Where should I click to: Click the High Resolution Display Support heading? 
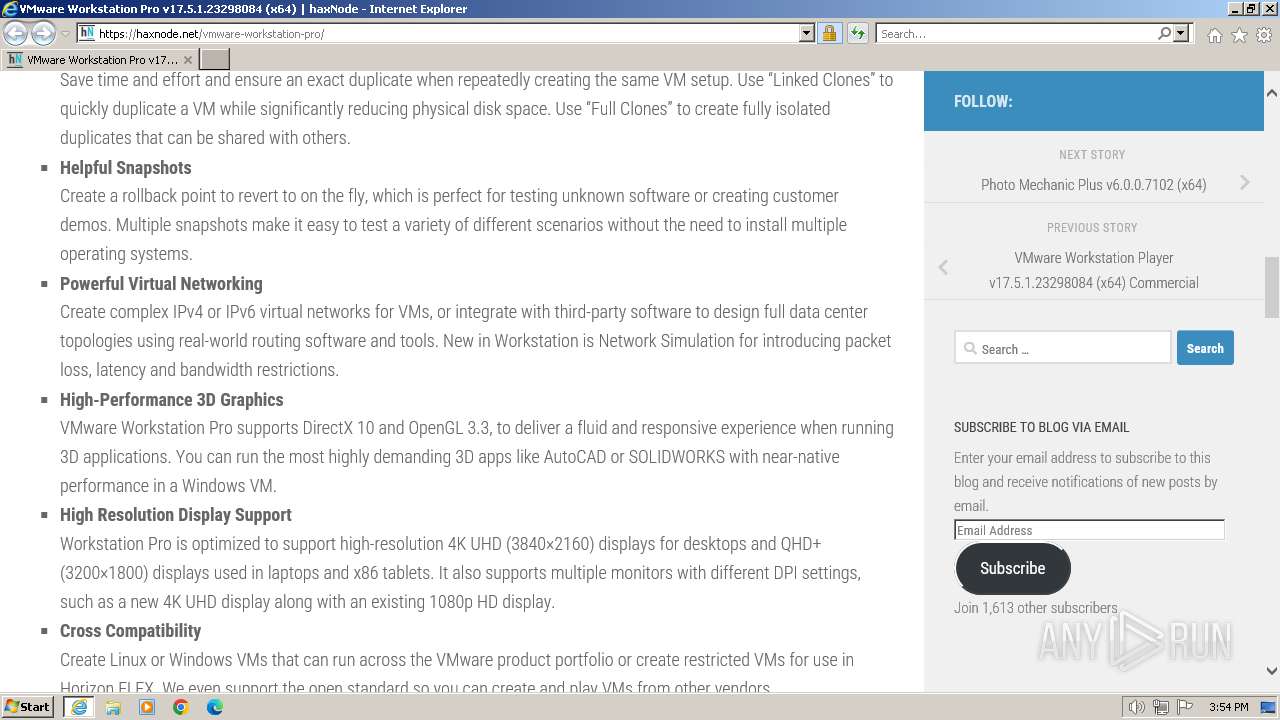point(176,515)
